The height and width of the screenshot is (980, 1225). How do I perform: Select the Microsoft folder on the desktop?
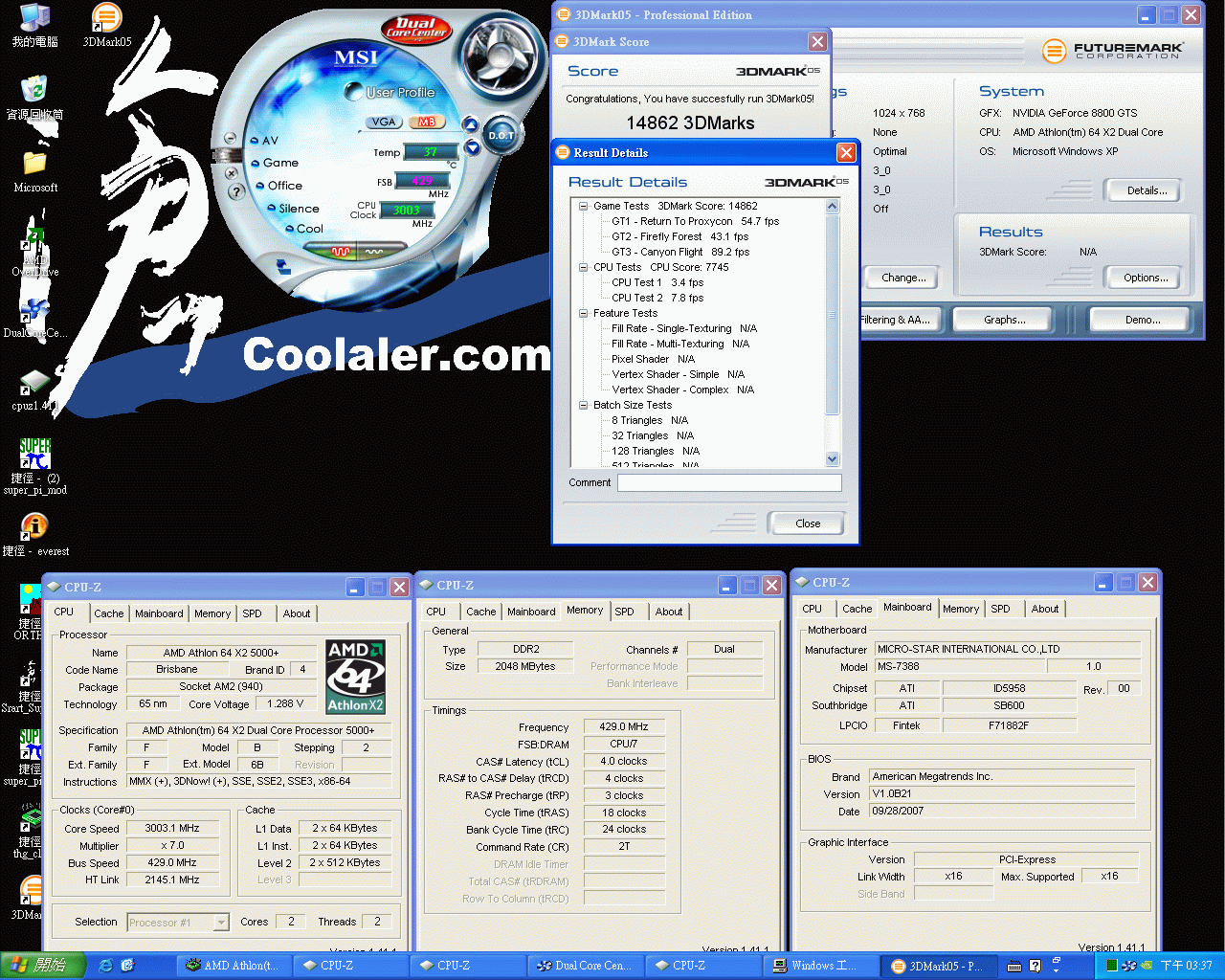coord(34,170)
